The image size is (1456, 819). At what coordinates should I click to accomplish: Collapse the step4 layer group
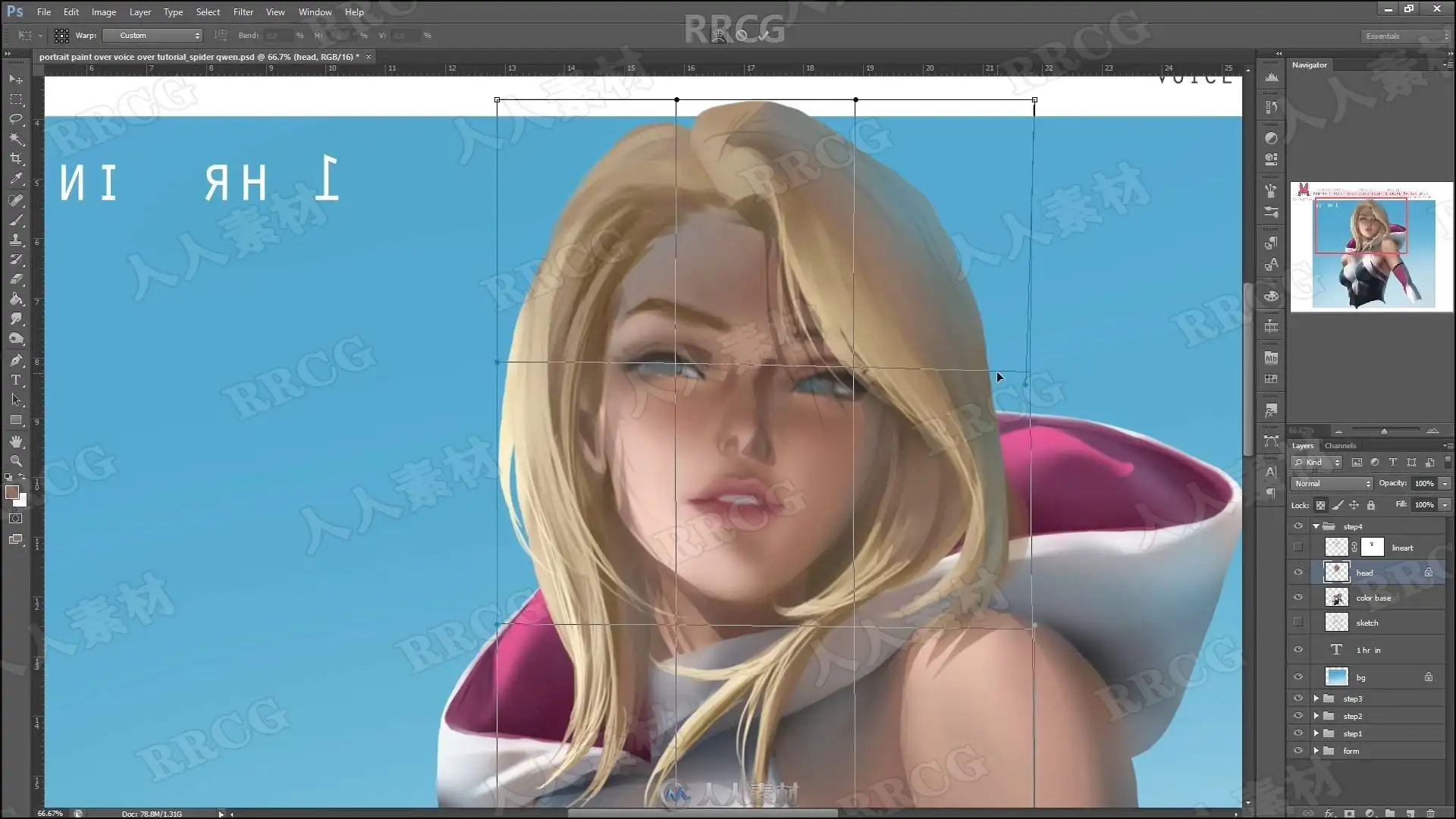(1316, 526)
